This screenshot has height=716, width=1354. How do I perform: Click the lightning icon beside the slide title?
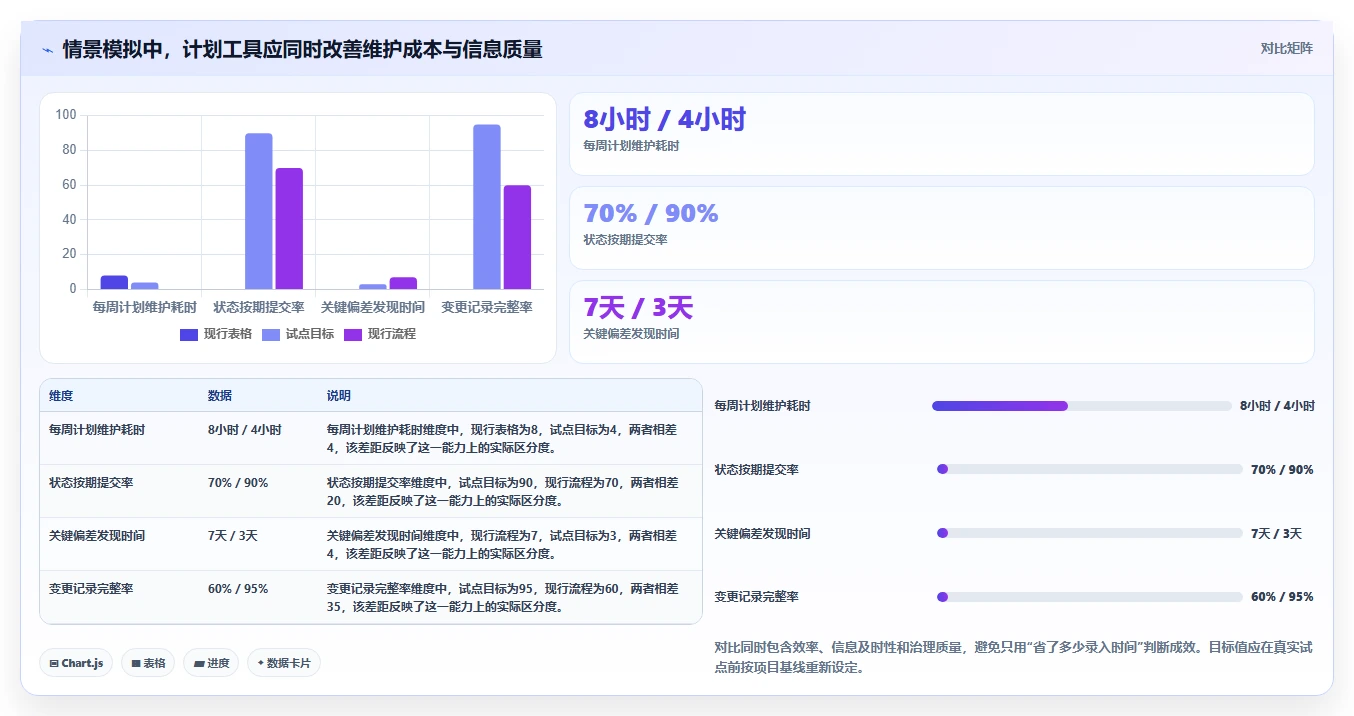pos(47,50)
